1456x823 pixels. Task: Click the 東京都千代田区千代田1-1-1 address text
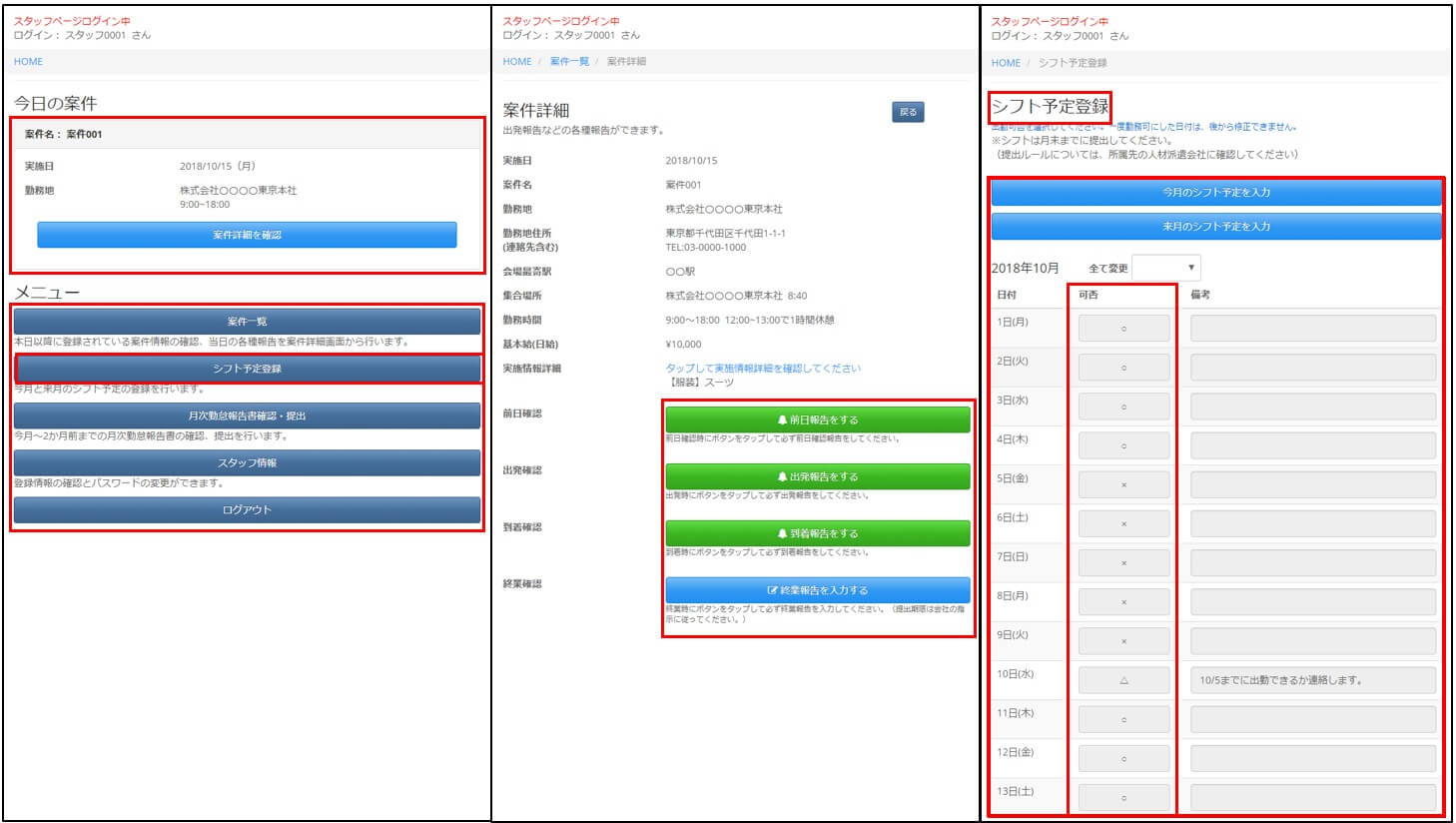point(726,234)
